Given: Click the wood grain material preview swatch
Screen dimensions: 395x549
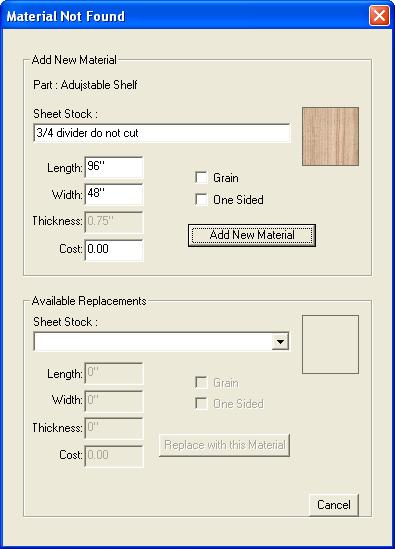Looking at the screenshot, I should point(330,136).
